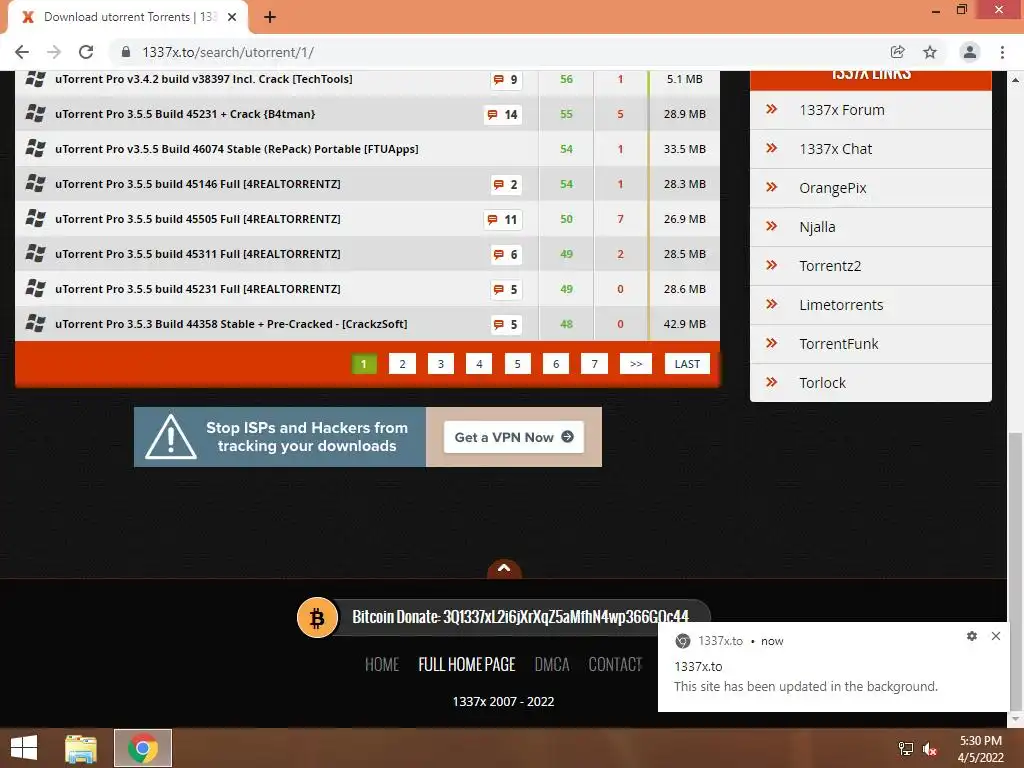Open Torrentz2 sidebar link
This screenshot has width=1024, height=768.
(x=830, y=266)
